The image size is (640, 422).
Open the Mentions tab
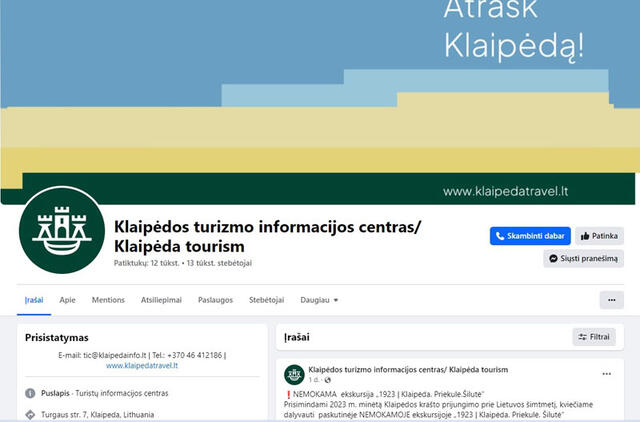[x=108, y=300]
